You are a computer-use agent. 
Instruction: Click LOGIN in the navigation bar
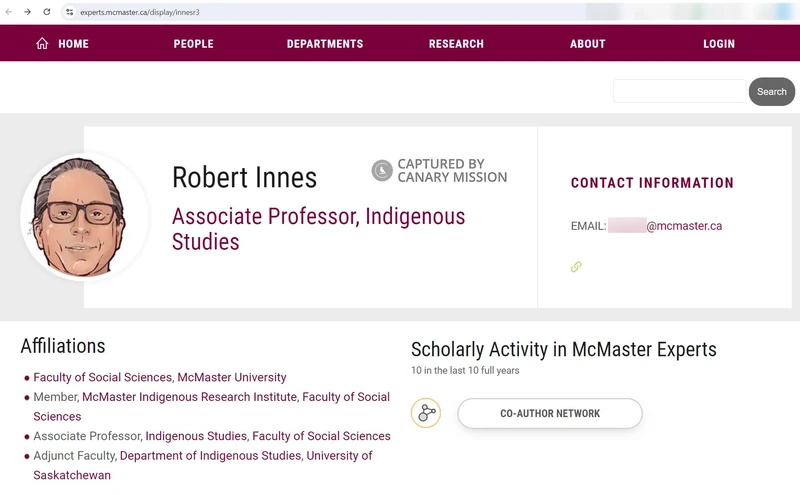719,44
